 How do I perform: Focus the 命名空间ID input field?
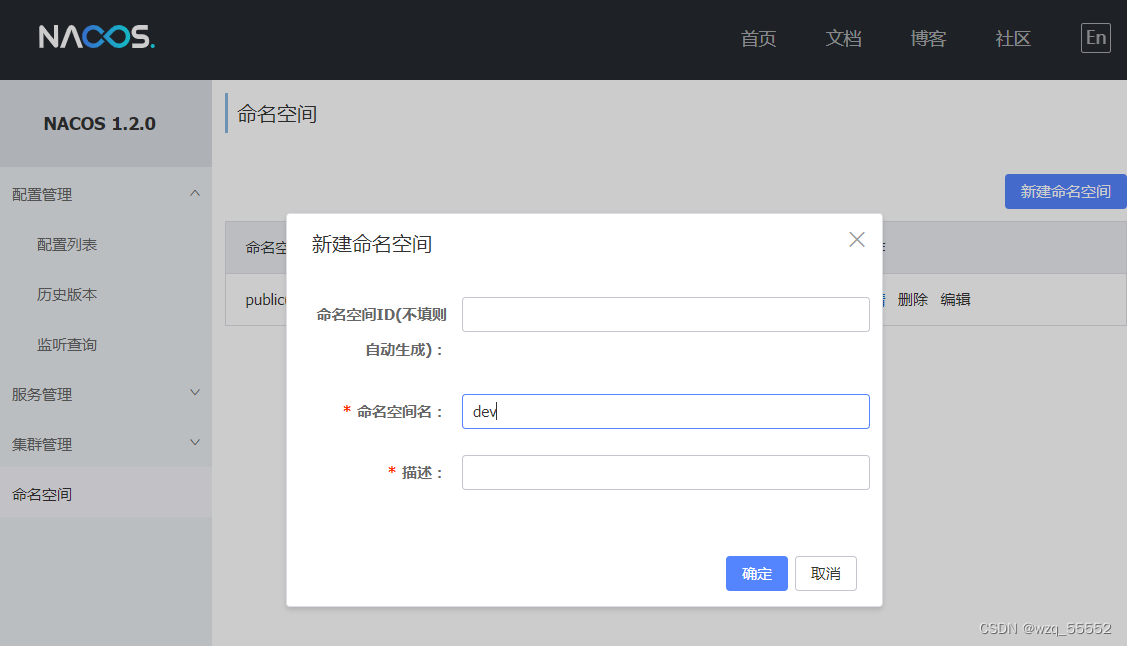point(666,314)
